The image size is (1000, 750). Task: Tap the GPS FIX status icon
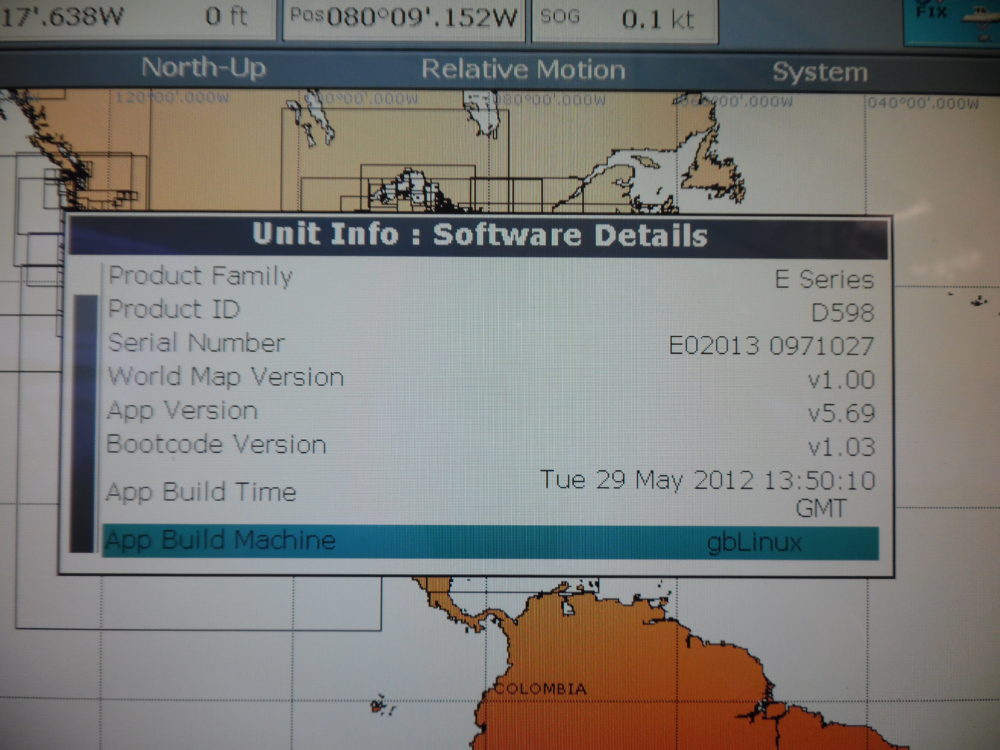click(950, 20)
